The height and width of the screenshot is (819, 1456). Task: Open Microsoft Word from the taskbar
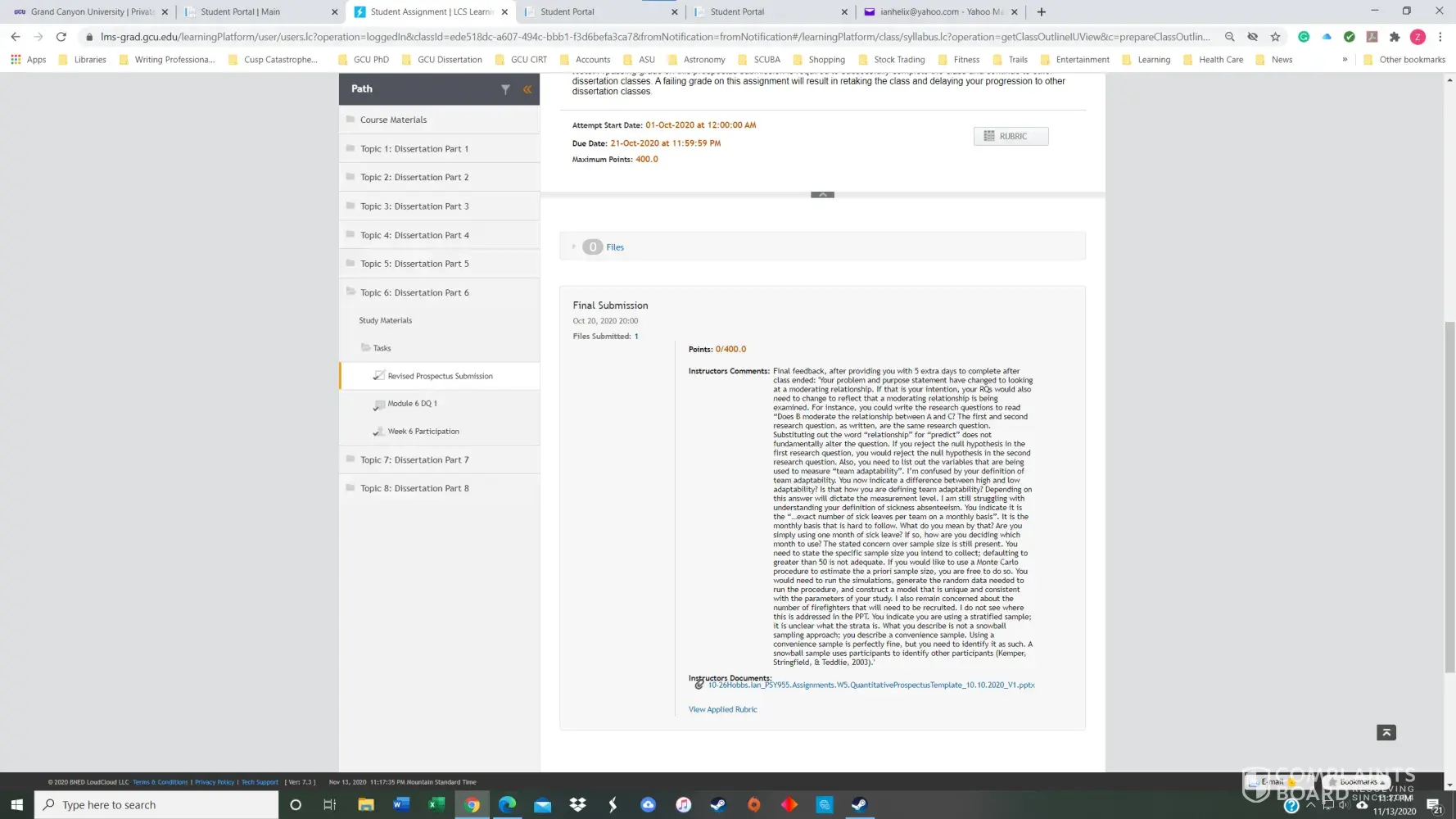pyautogui.click(x=400, y=804)
